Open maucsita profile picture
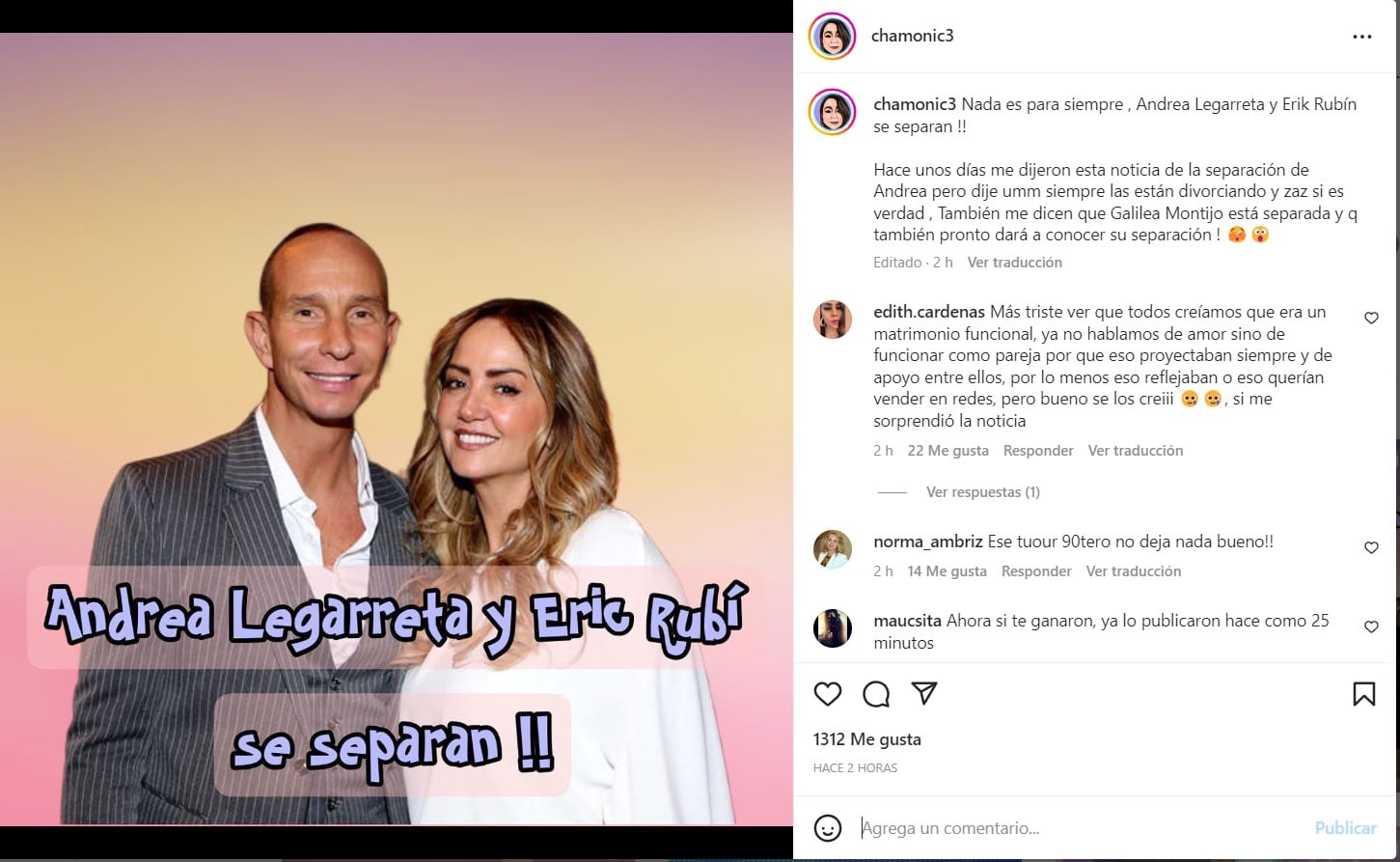 click(x=832, y=628)
